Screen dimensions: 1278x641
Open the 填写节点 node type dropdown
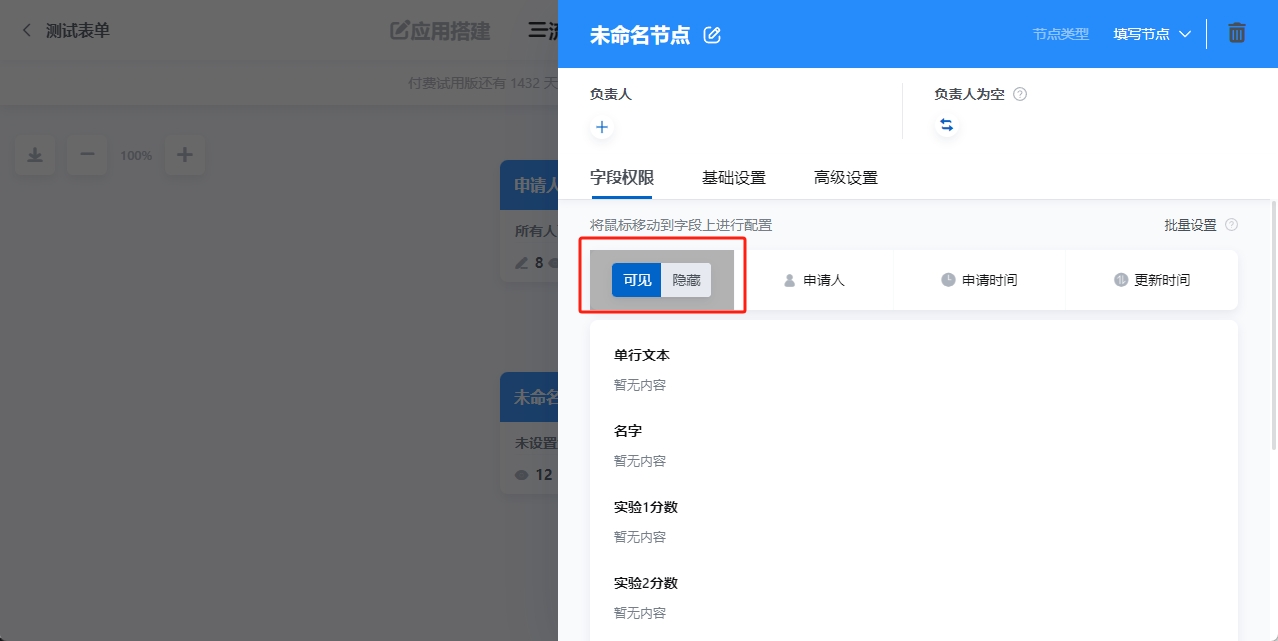tap(1152, 33)
